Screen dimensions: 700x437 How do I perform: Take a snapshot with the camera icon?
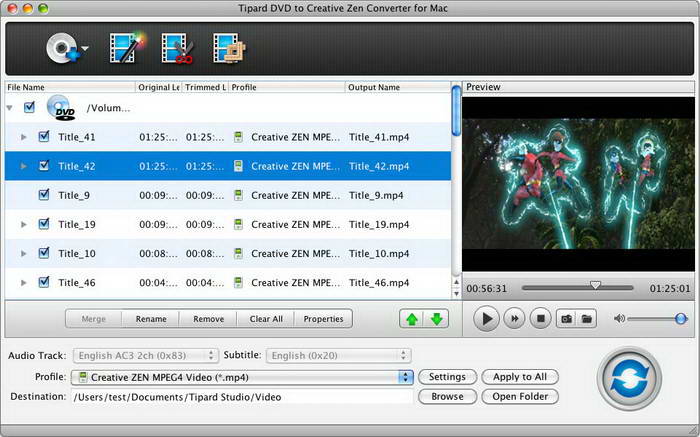click(x=567, y=319)
